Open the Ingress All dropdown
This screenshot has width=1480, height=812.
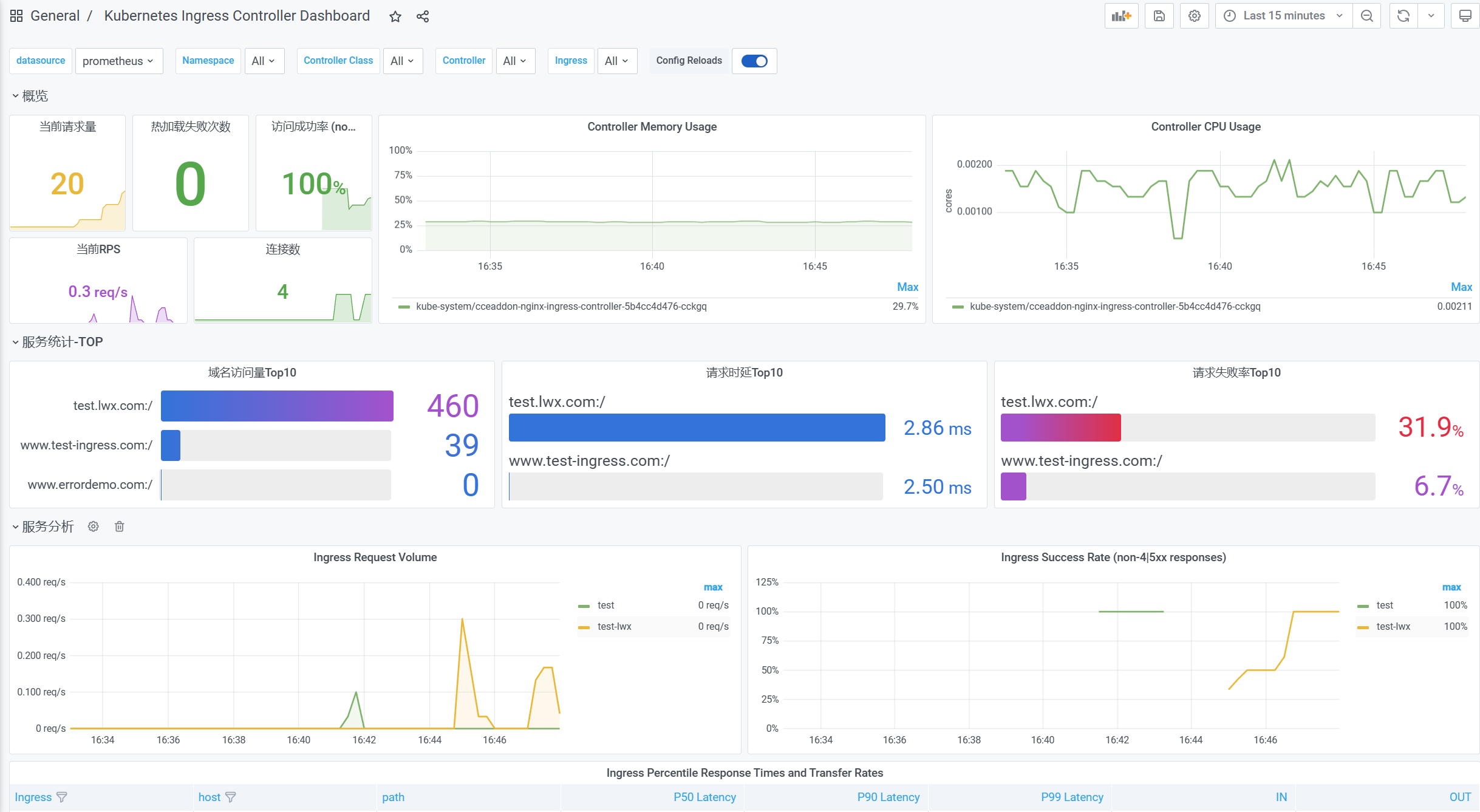pos(617,61)
